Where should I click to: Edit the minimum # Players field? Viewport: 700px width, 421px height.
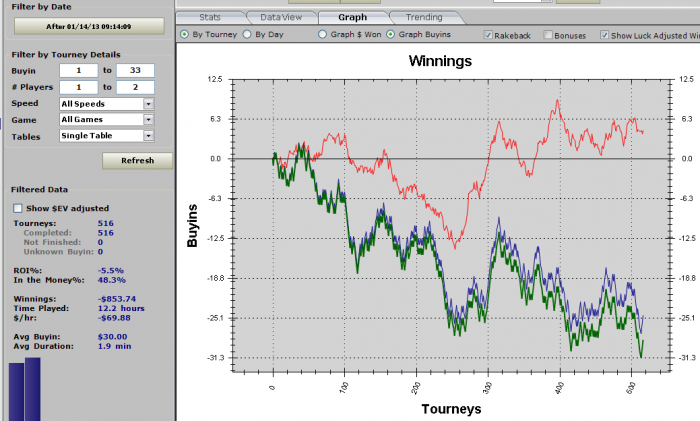tap(79, 87)
